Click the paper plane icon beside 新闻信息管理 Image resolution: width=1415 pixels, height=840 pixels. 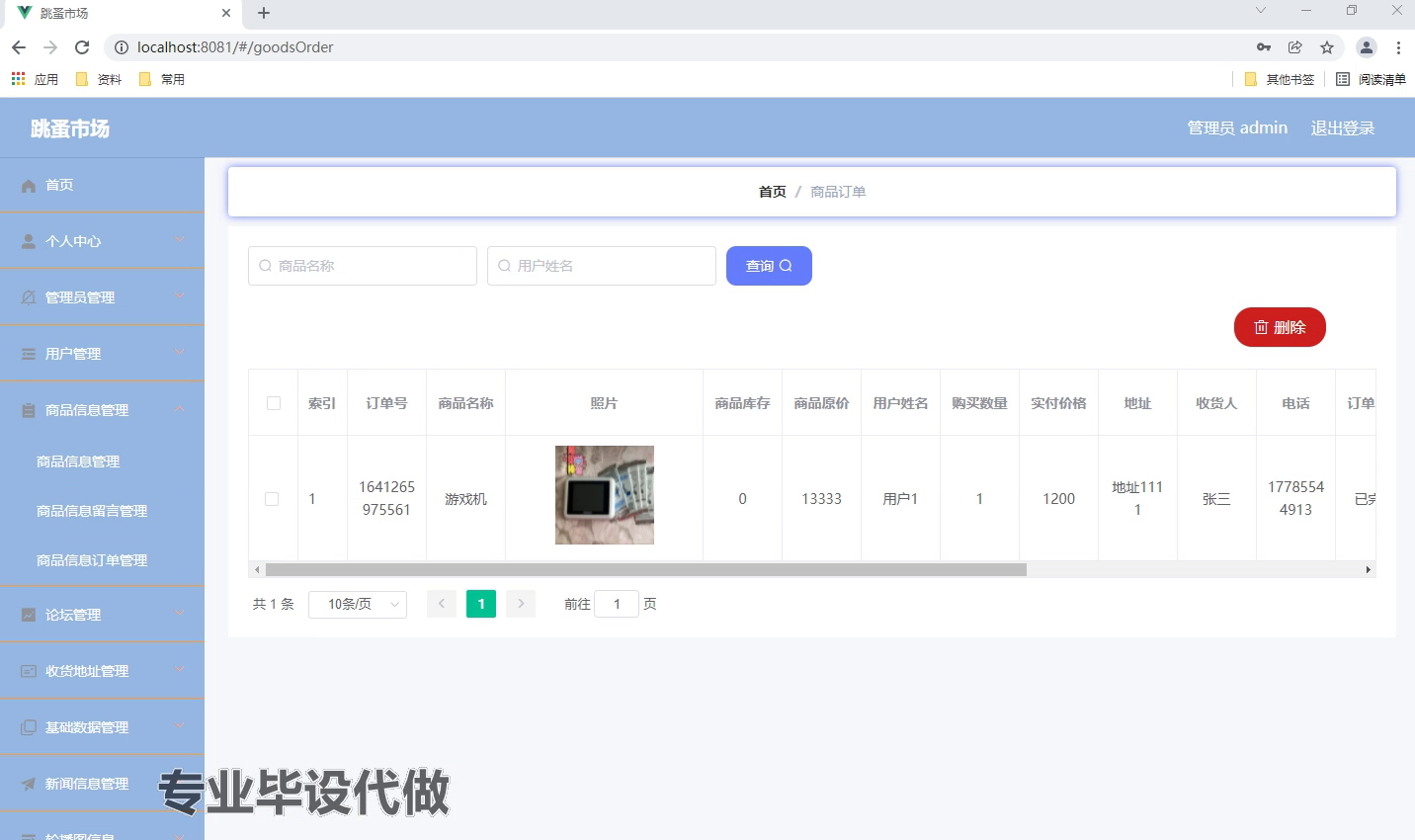[x=29, y=784]
